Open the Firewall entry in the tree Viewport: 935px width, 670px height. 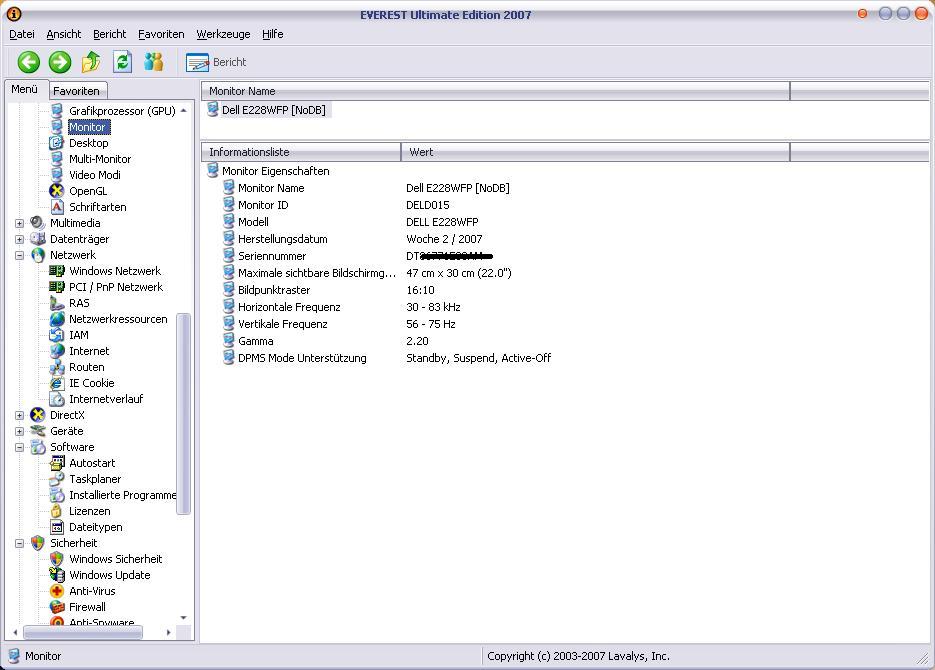86,607
